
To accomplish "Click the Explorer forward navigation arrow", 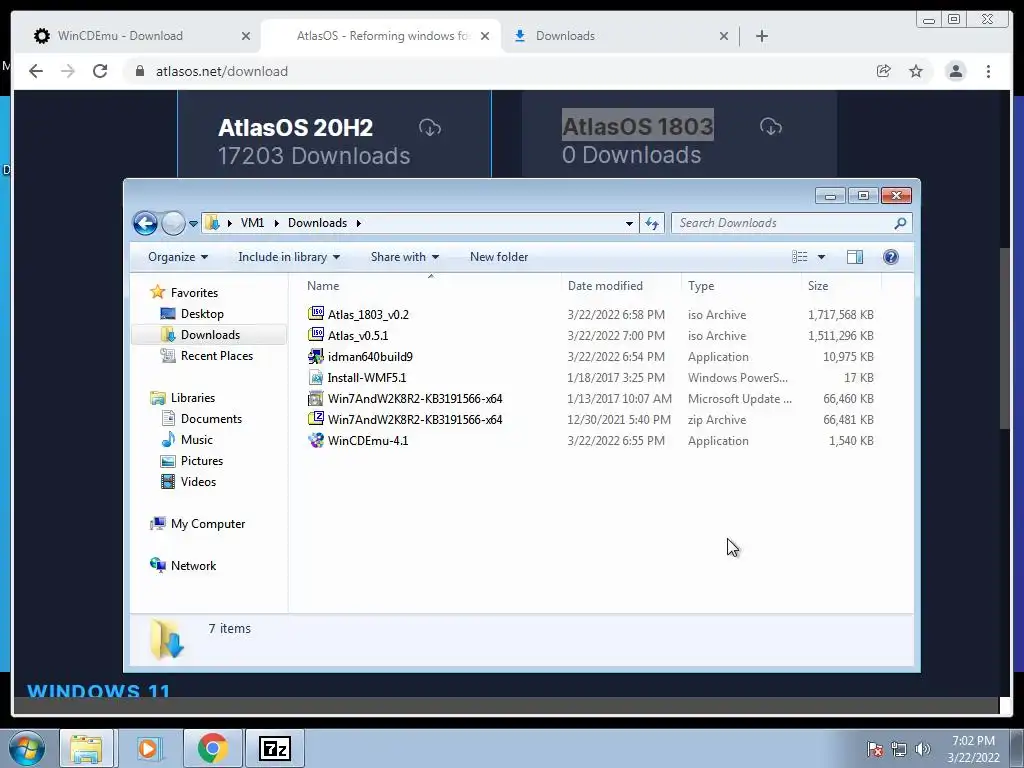I will coord(173,223).
